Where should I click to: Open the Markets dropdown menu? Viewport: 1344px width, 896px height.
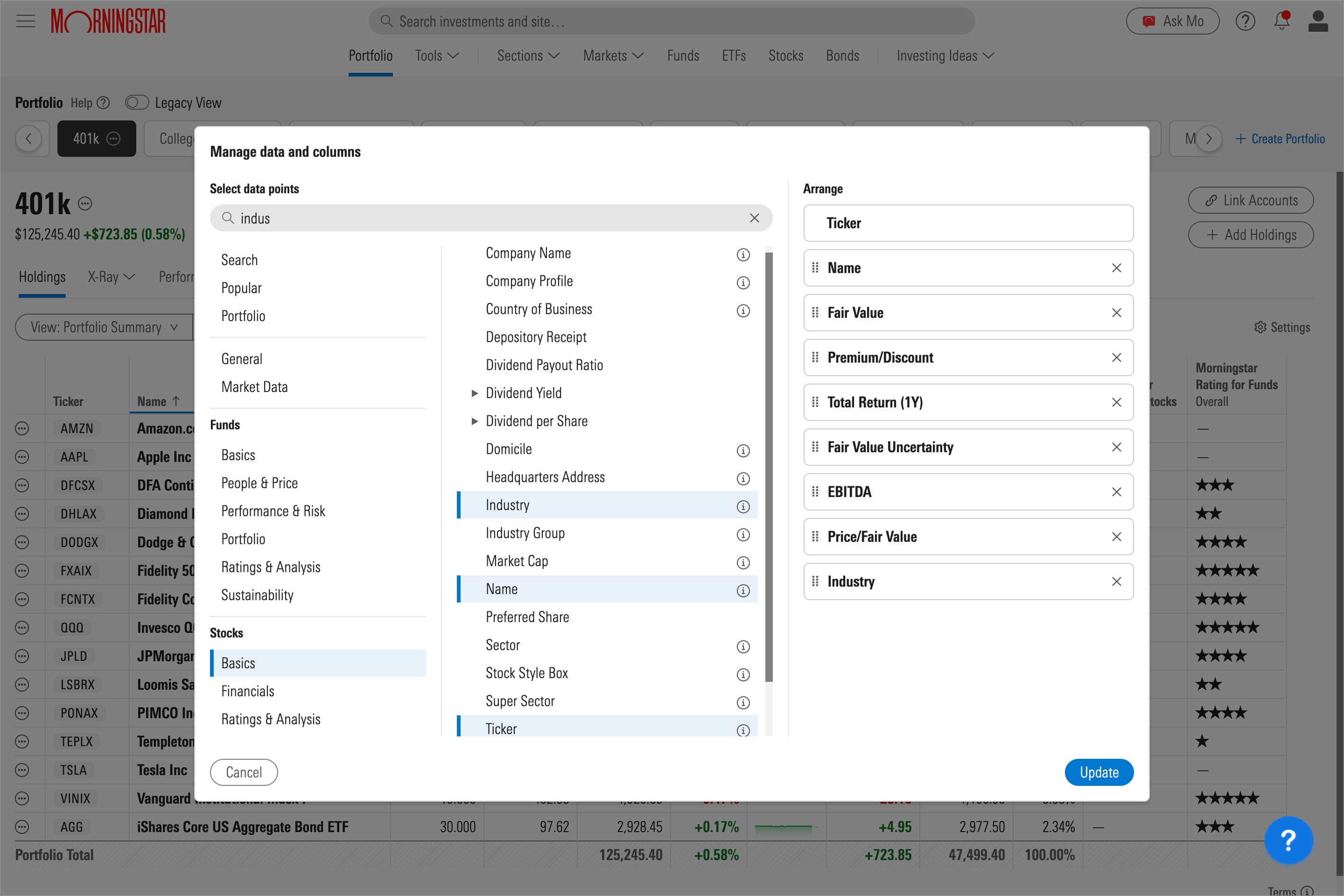[613, 56]
